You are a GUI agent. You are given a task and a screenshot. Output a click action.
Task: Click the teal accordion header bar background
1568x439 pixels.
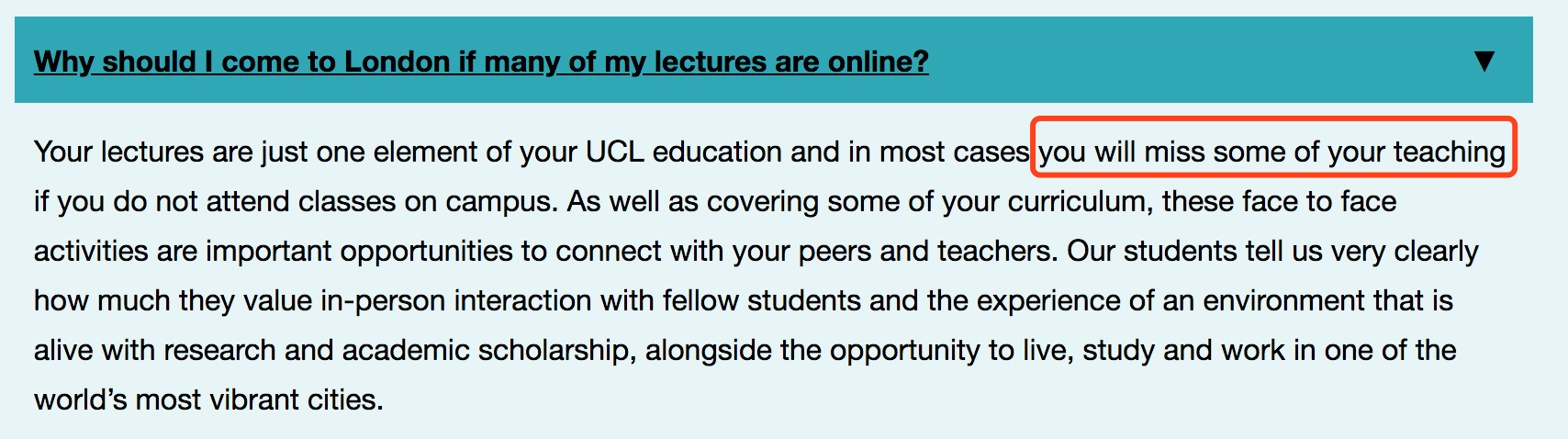click(x=774, y=60)
